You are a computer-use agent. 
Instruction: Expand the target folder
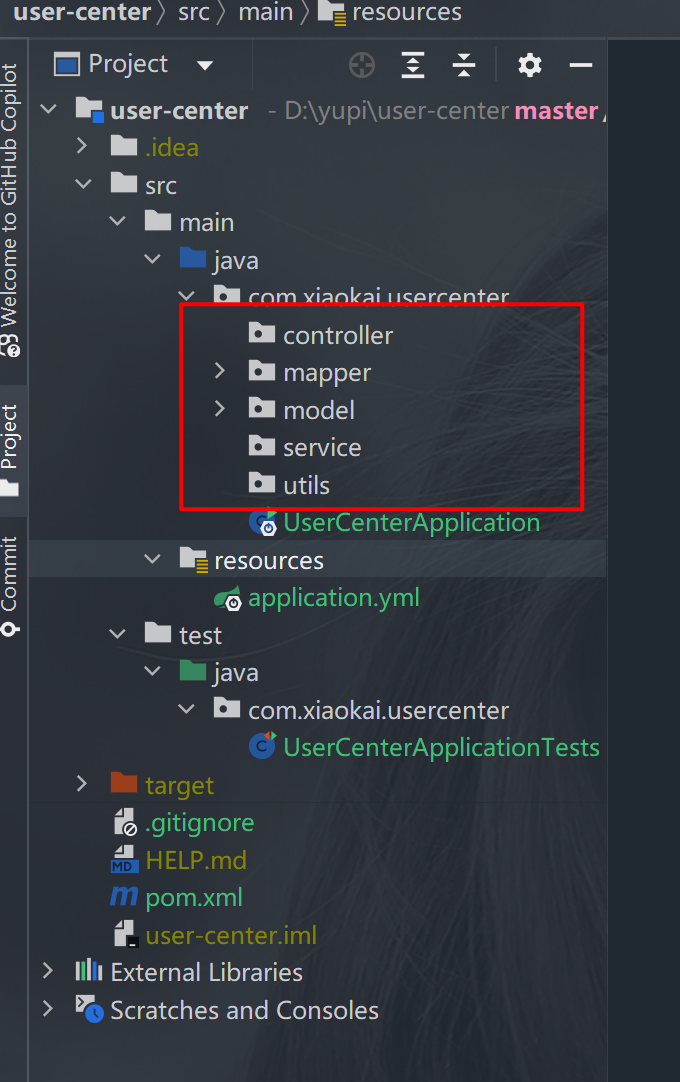pyautogui.click(x=83, y=785)
